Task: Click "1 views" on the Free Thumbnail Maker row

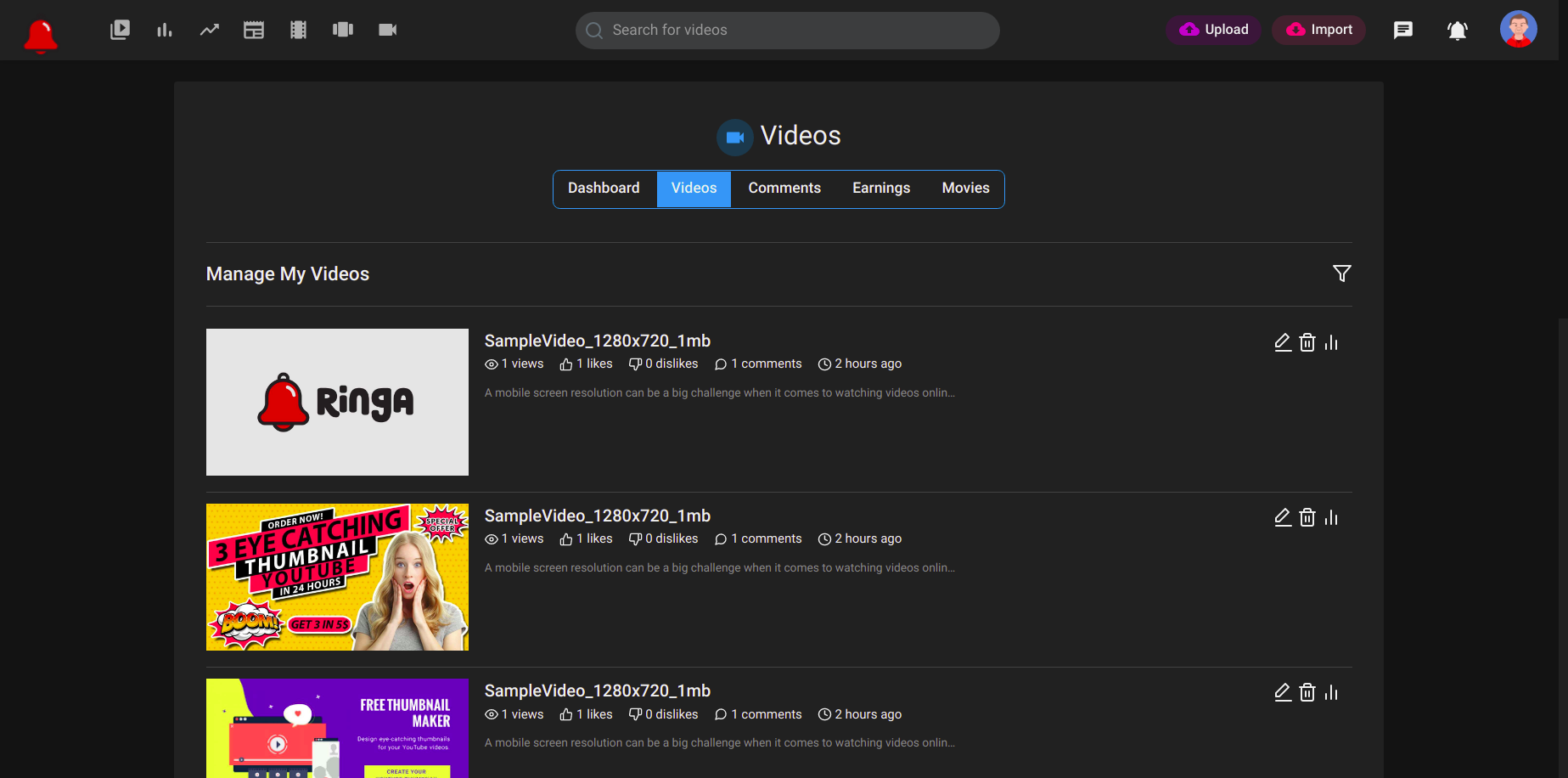Action: pyautogui.click(x=514, y=714)
